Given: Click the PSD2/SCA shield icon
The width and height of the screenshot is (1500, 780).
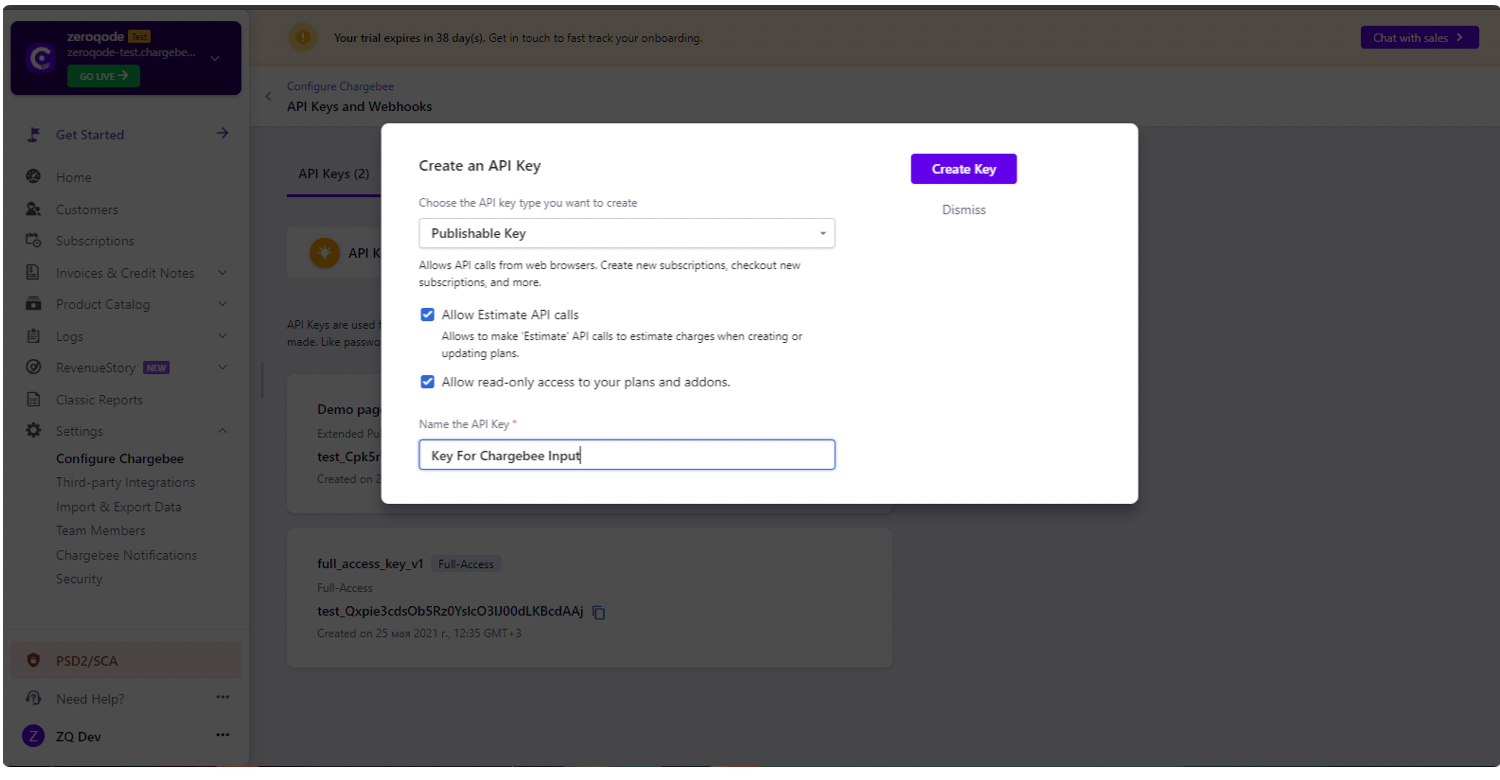Looking at the screenshot, I should tap(33, 661).
